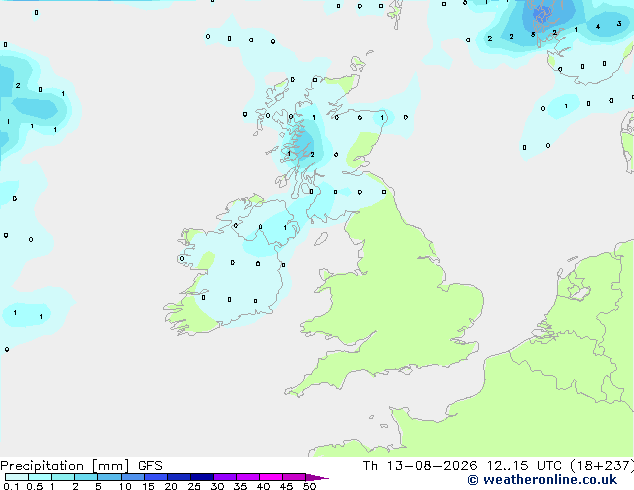Click the '0.1' legend scale label

[11, 486]
